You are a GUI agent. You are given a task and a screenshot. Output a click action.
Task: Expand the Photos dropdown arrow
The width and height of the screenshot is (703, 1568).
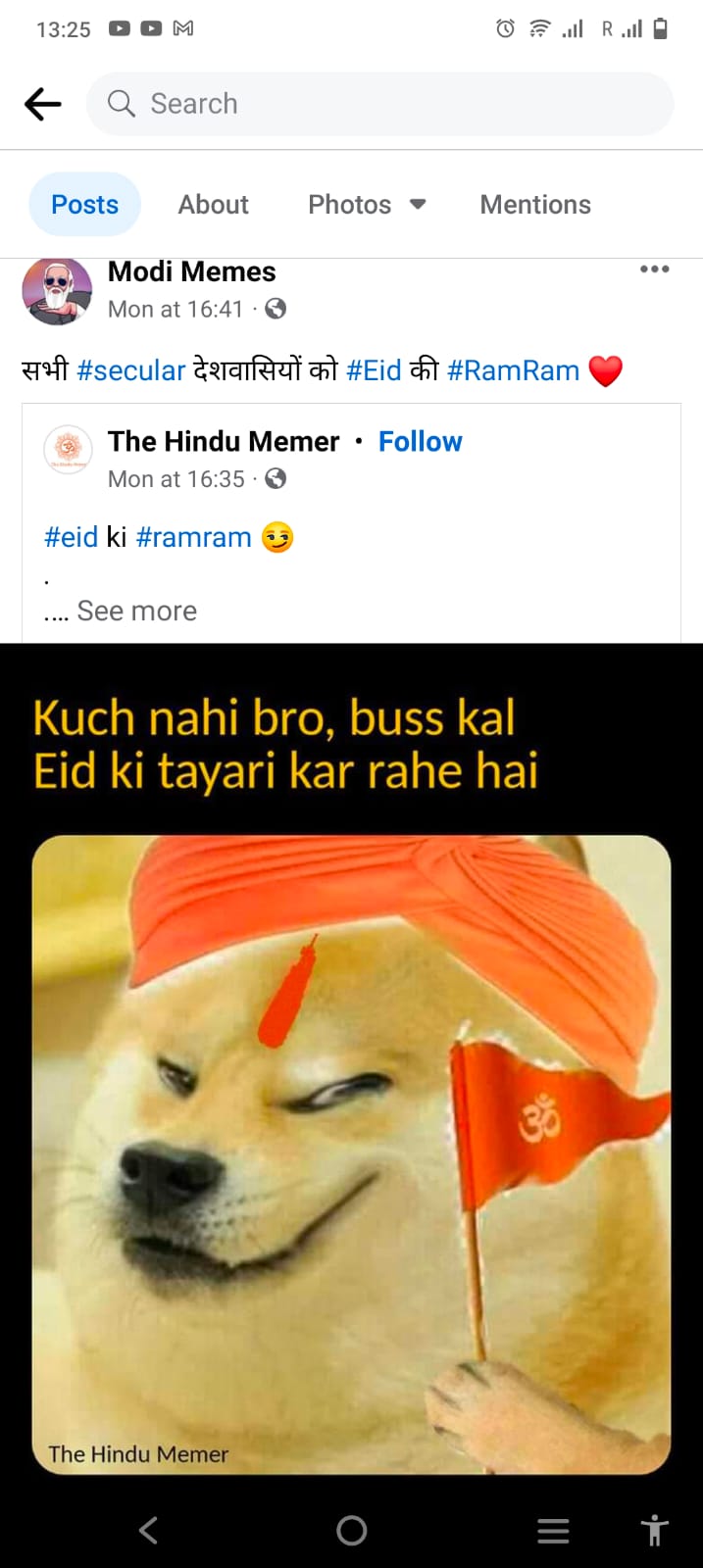point(418,204)
